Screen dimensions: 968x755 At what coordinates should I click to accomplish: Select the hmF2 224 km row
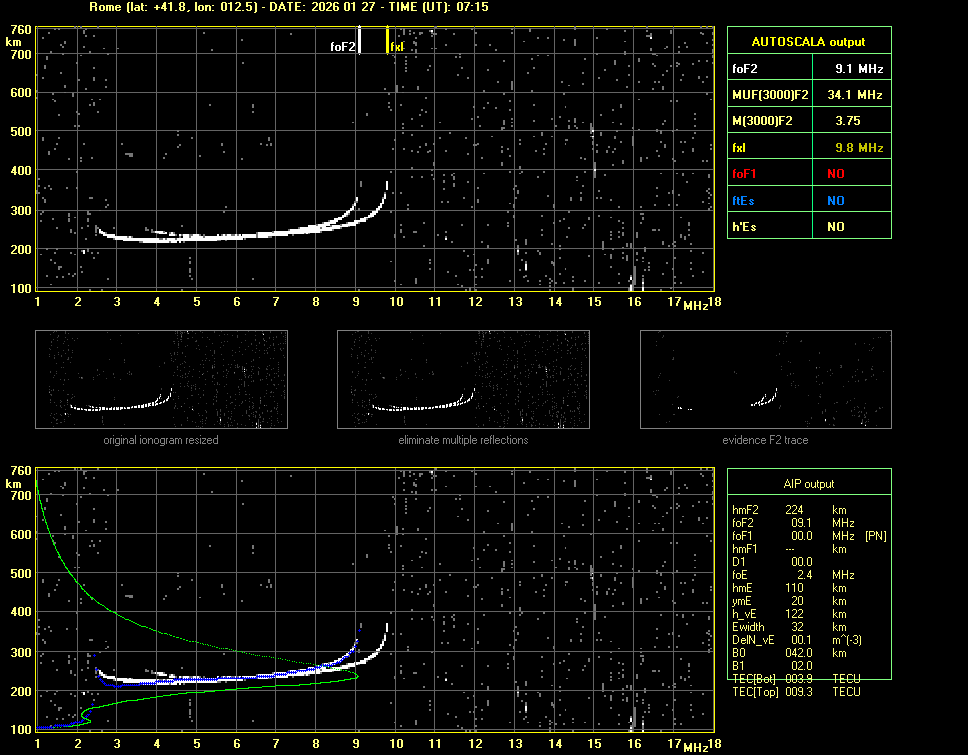point(795,510)
